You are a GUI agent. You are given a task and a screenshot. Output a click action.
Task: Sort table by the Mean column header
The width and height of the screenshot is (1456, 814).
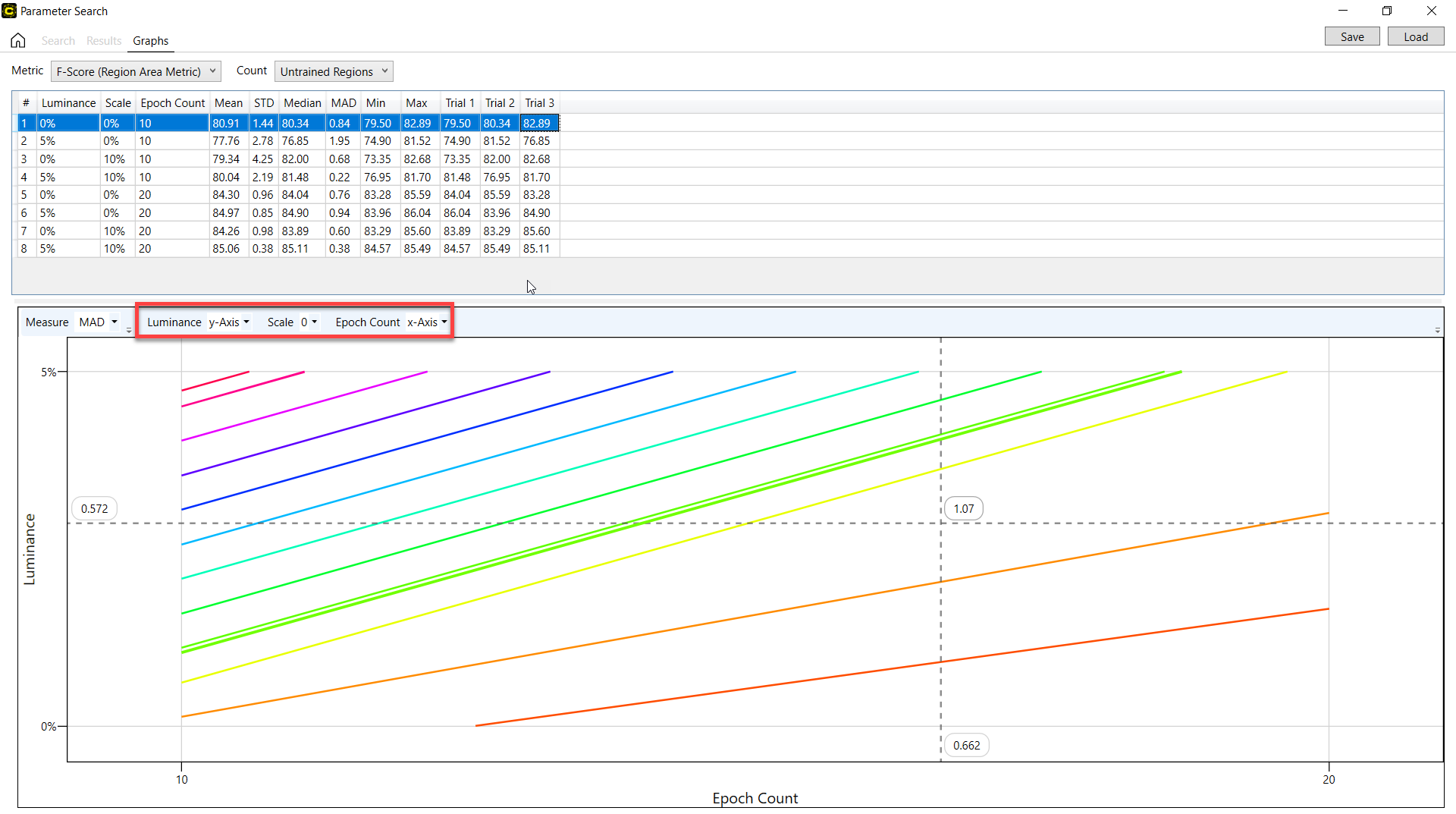[228, 103]
